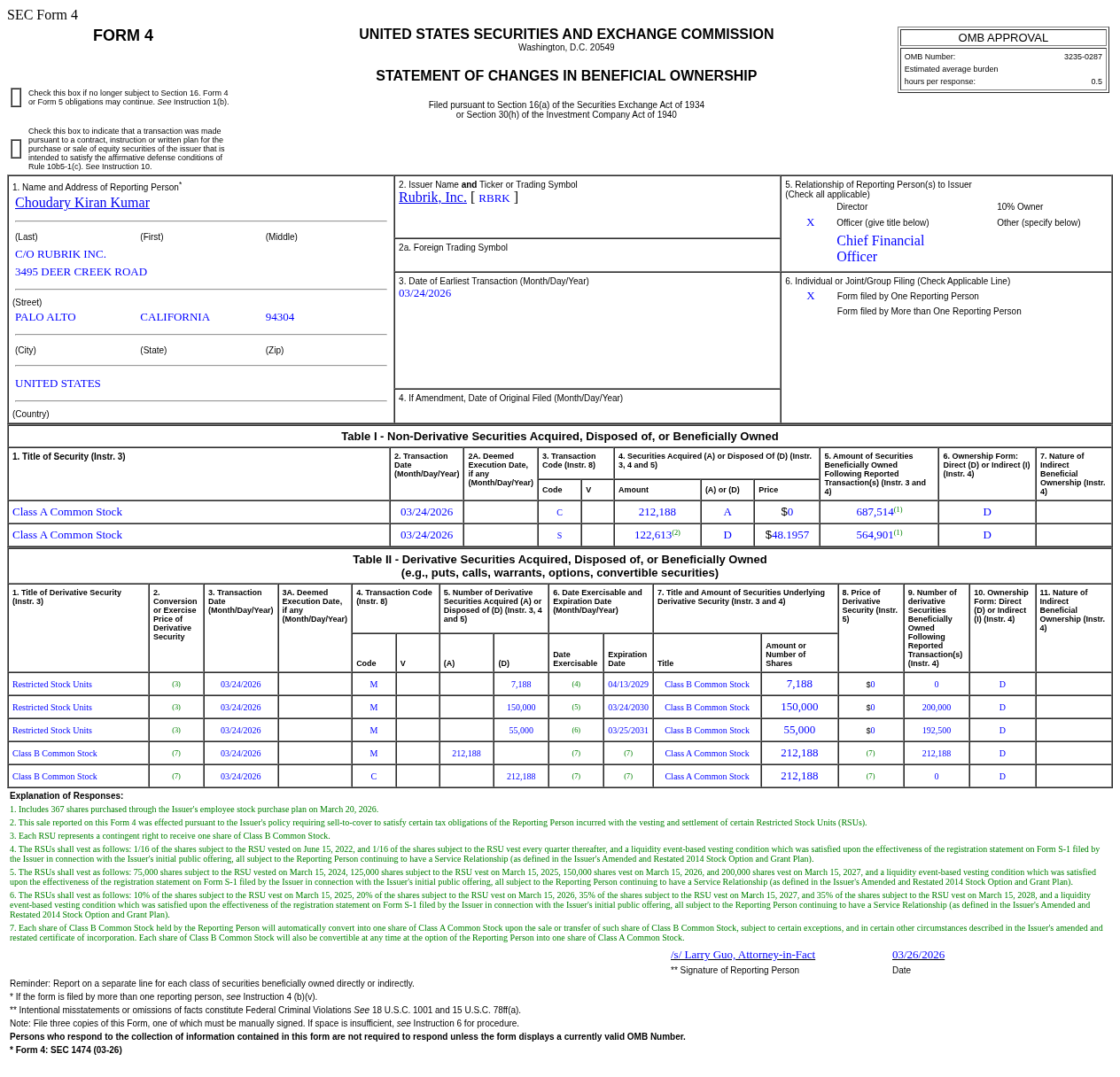Image resolution: width=1120 pixels, height=1077 pixels.
Task: Click the C/O RUBRIK INC. line
Action: pyautogui.click(x=60, y=254)
